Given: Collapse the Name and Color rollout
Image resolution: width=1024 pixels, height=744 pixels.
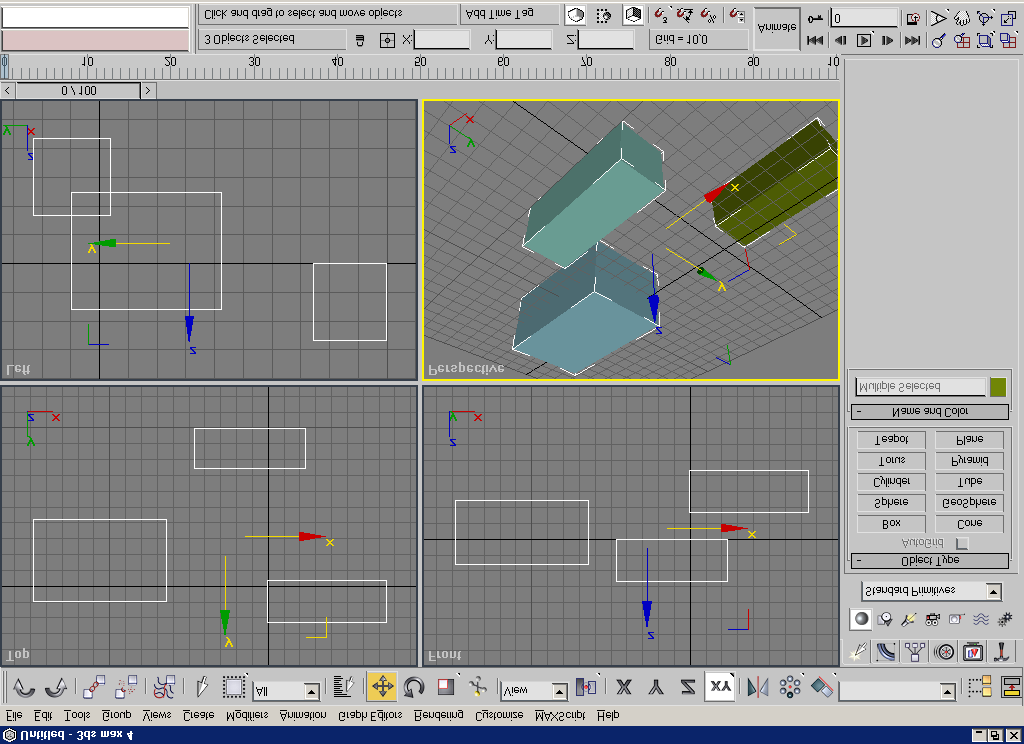Looking at the screenshot, I should pos(930,412).
